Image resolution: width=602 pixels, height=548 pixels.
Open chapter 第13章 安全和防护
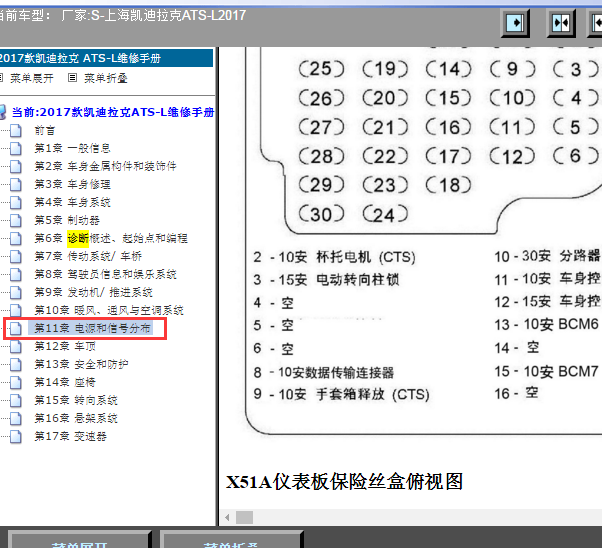pyautogui.click(x=81, y=364)
